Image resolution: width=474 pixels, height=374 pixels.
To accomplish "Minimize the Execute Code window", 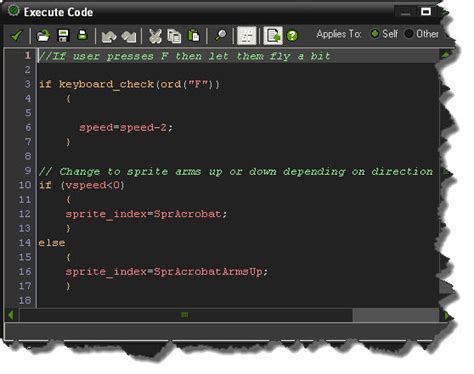I will 406,13.
